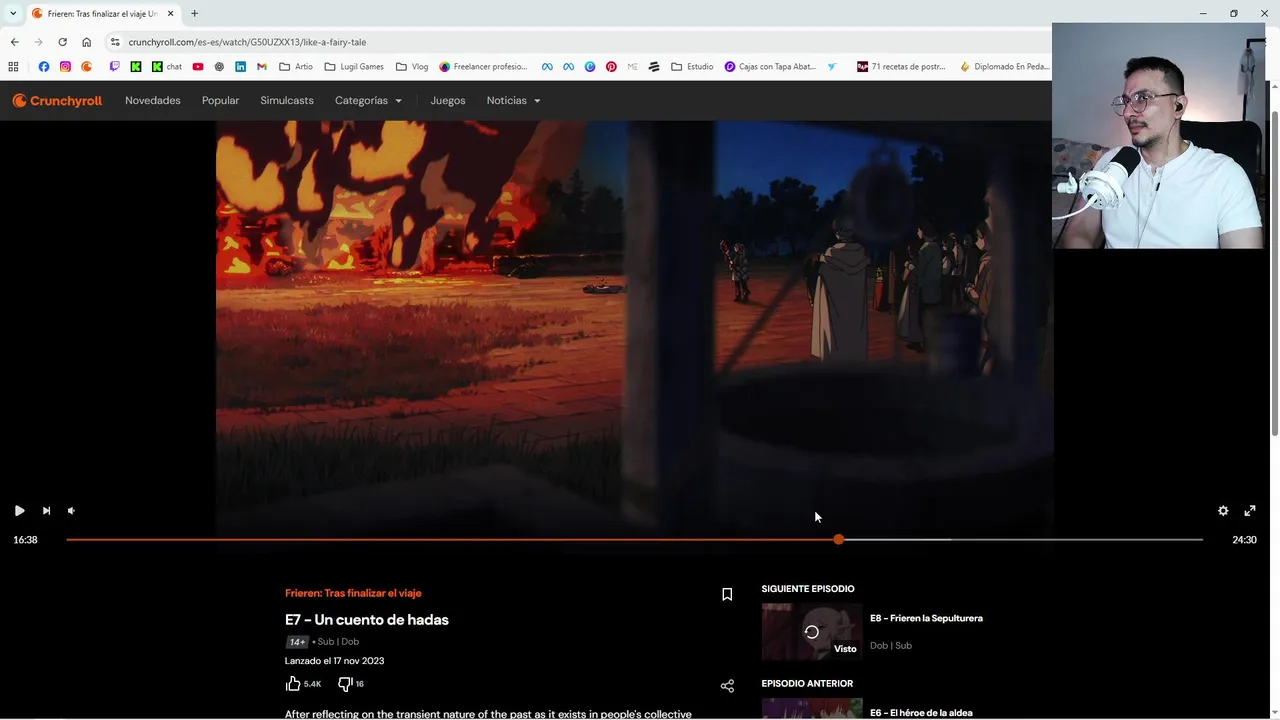Go to Simulcasts page
Image resolution: width=1280 pixels, height=720 pixels.
tap(287, 100)
